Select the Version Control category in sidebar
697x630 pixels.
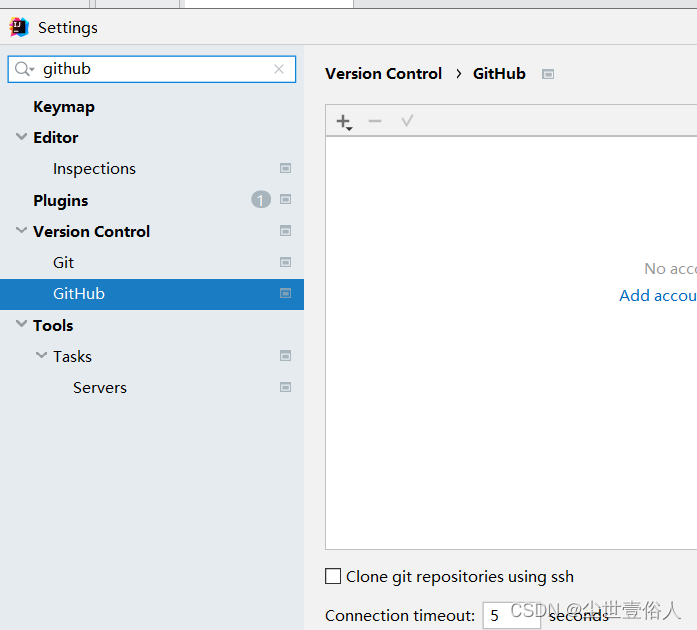pos(92,232)
